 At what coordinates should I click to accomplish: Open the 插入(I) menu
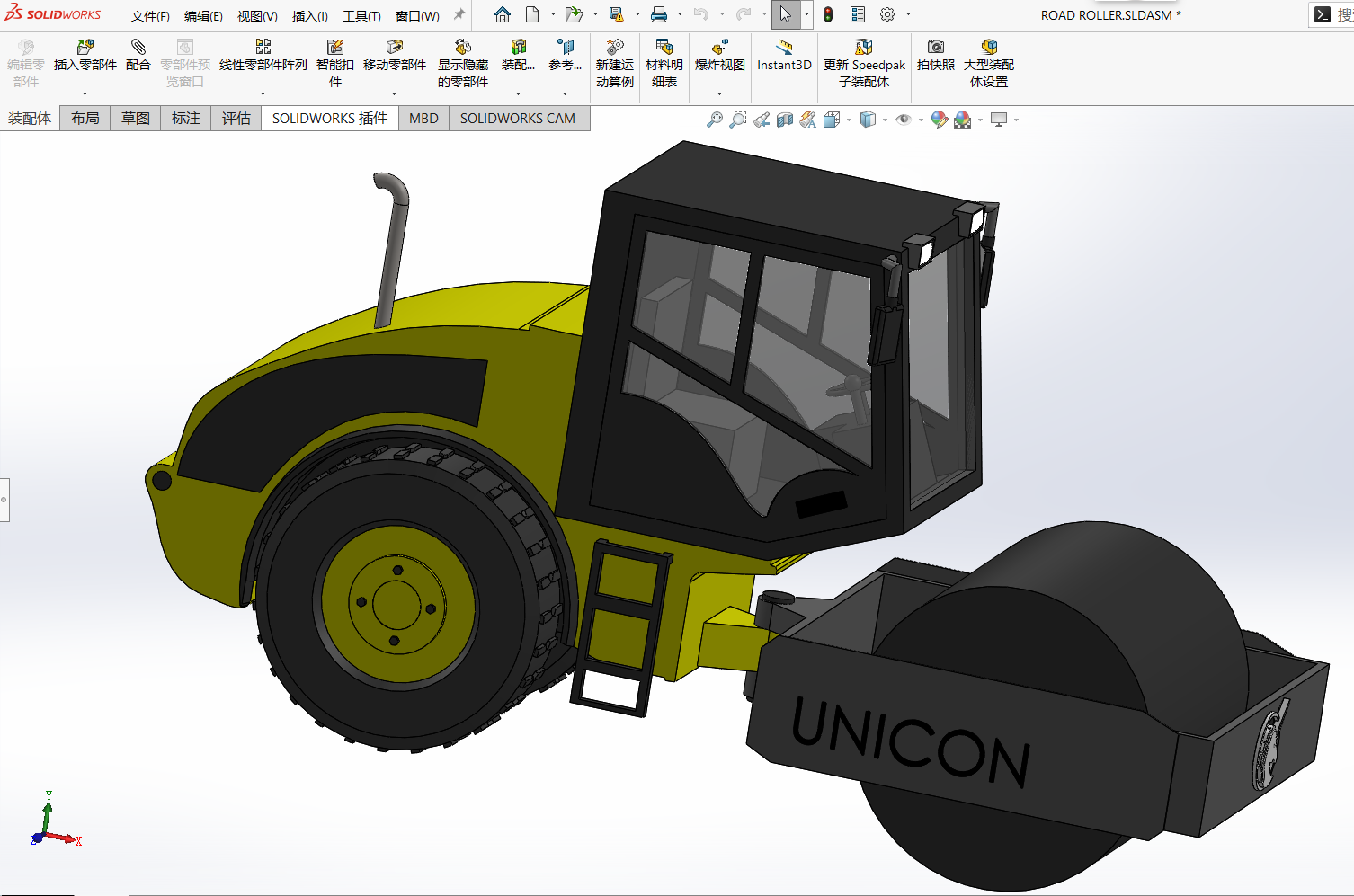tap(310, 16)
